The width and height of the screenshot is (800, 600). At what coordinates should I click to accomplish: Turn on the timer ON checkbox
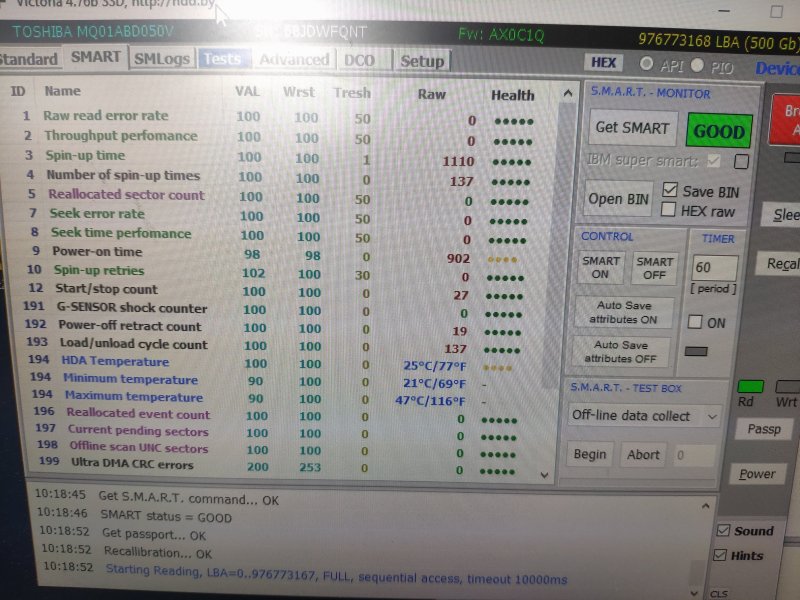coord(696,323)
